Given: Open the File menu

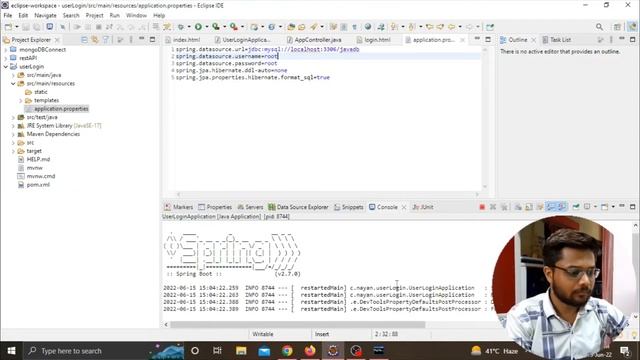Looking at the screenshot, I should 8,16.
